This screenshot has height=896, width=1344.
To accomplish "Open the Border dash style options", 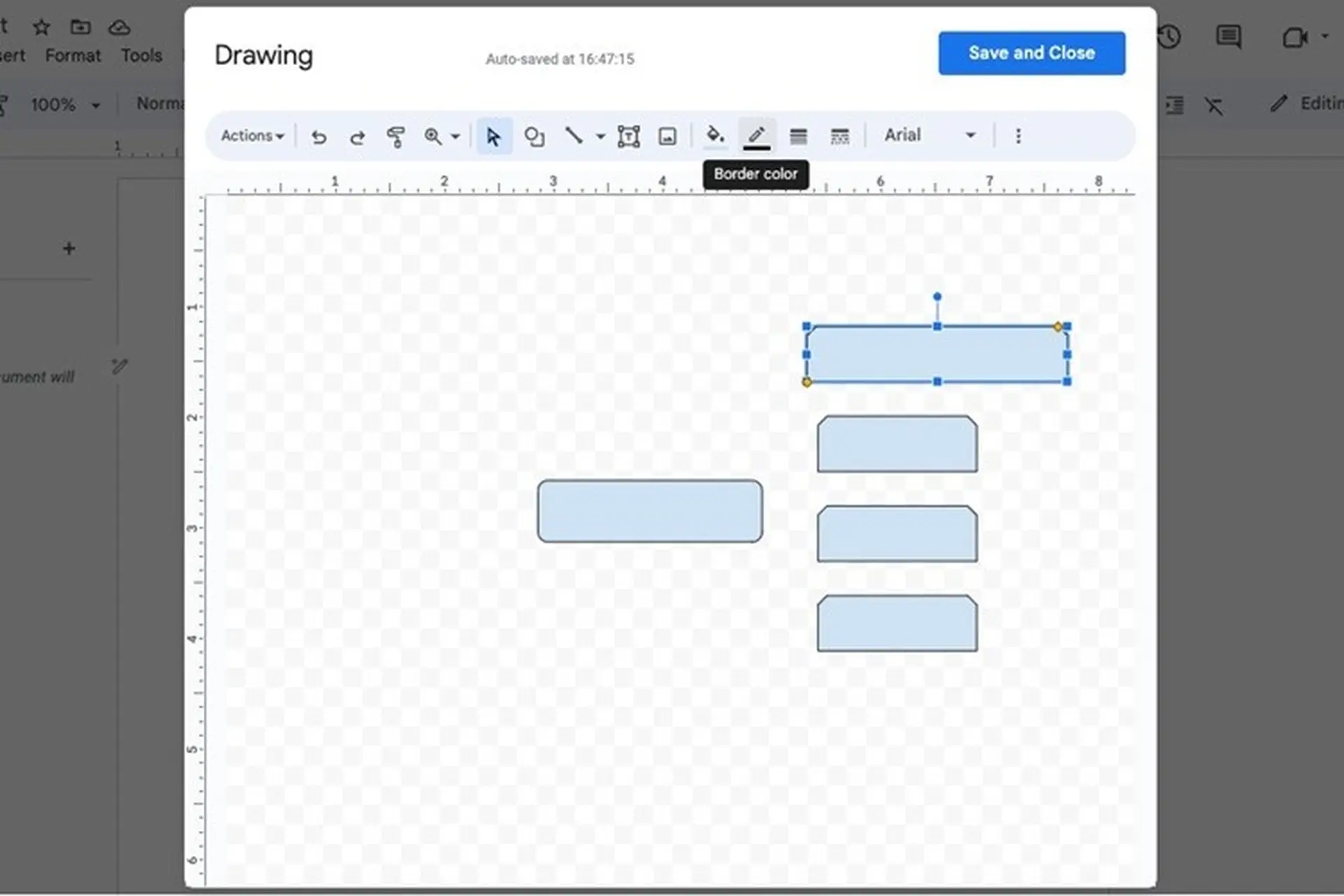I will (839, 135).
